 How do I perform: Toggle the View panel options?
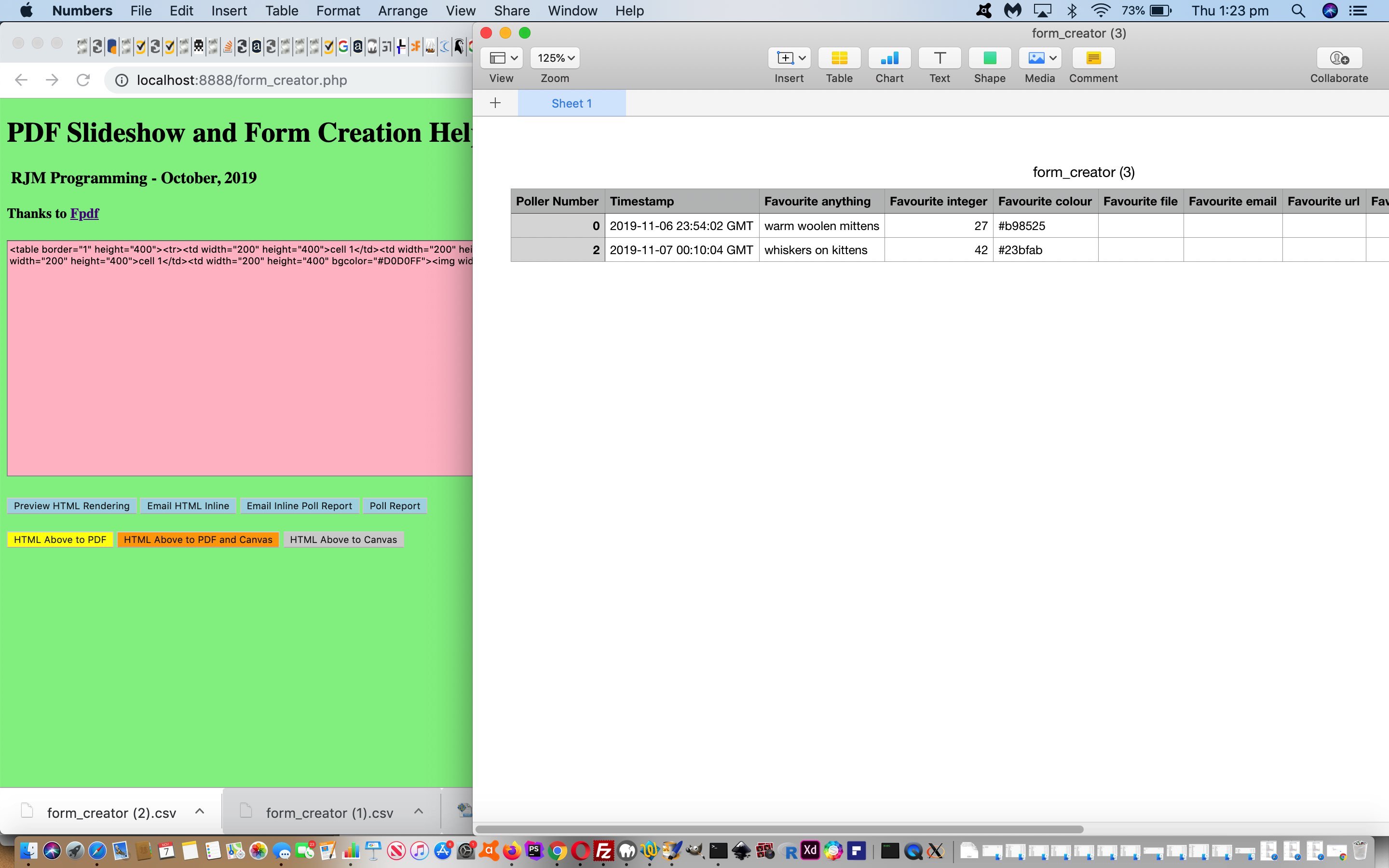[x=500, y=57]
